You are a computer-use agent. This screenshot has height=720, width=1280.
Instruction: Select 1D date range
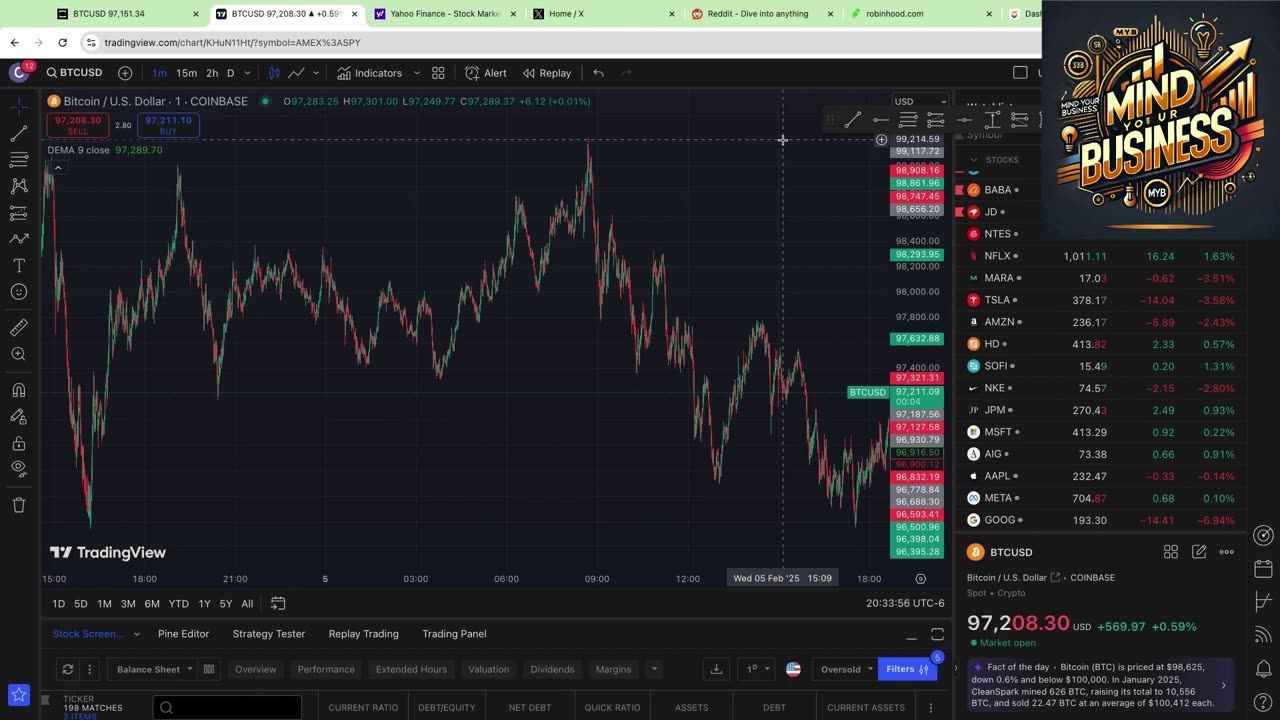(58, 604)
